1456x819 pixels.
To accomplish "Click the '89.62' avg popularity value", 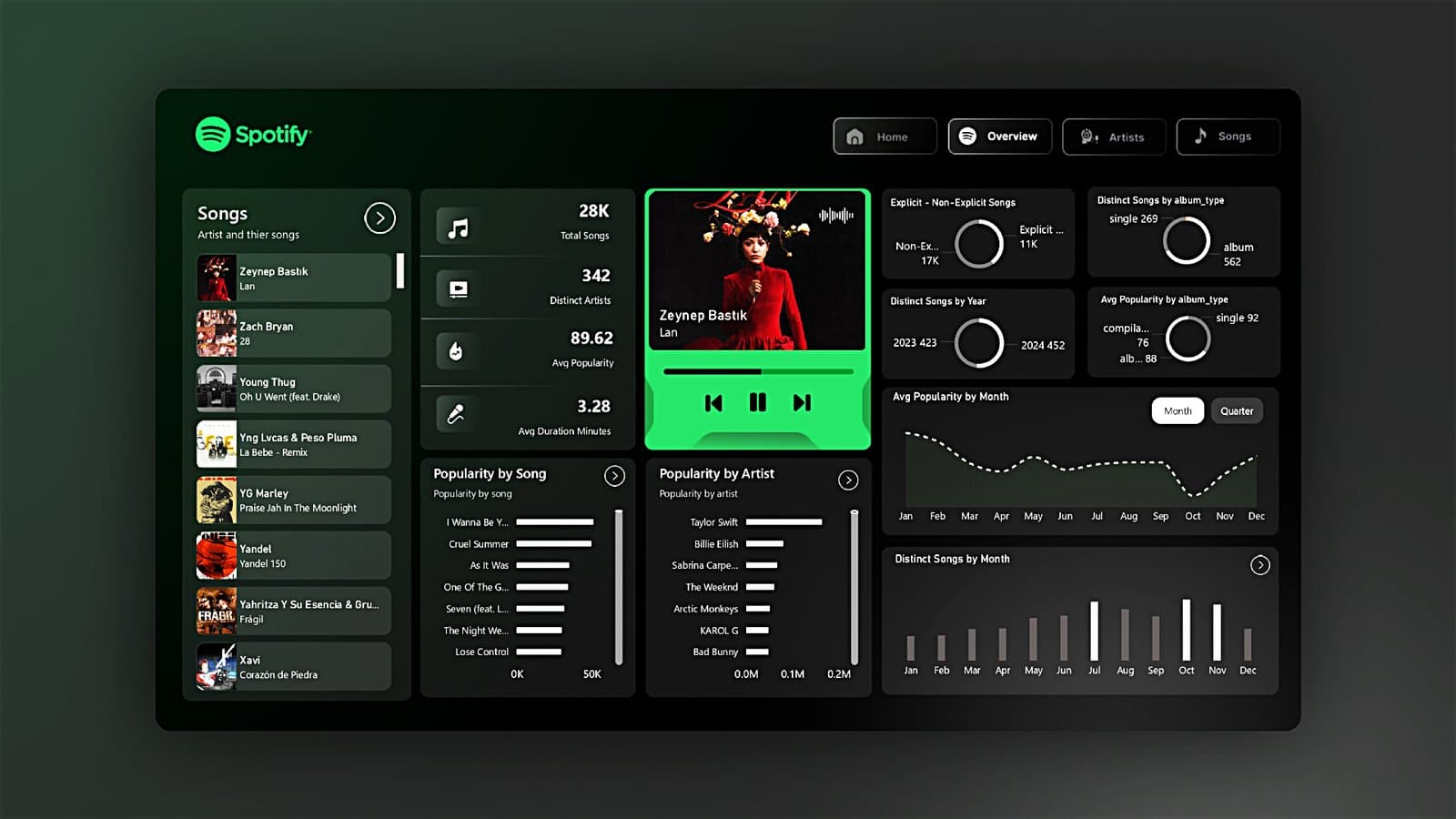I will click(591, 339).
